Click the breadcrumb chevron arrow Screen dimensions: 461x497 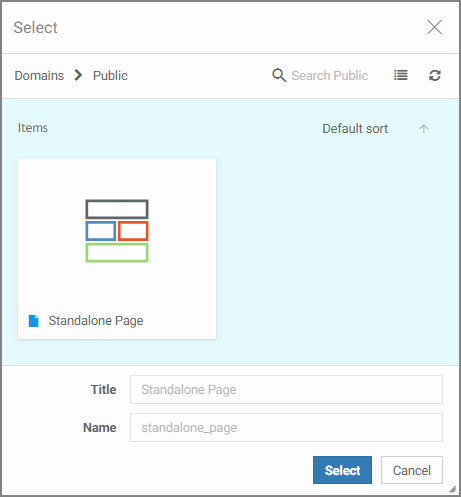coord(78,75)
